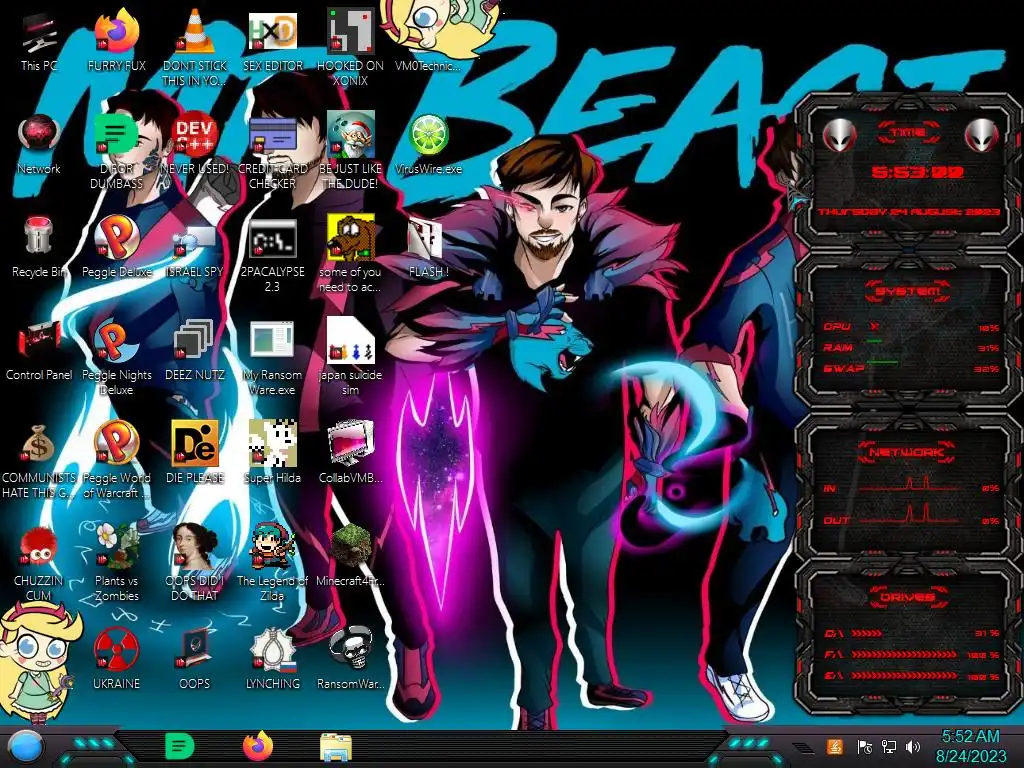Select the HOOKED ON XONIX shortcut

[350, 49]
